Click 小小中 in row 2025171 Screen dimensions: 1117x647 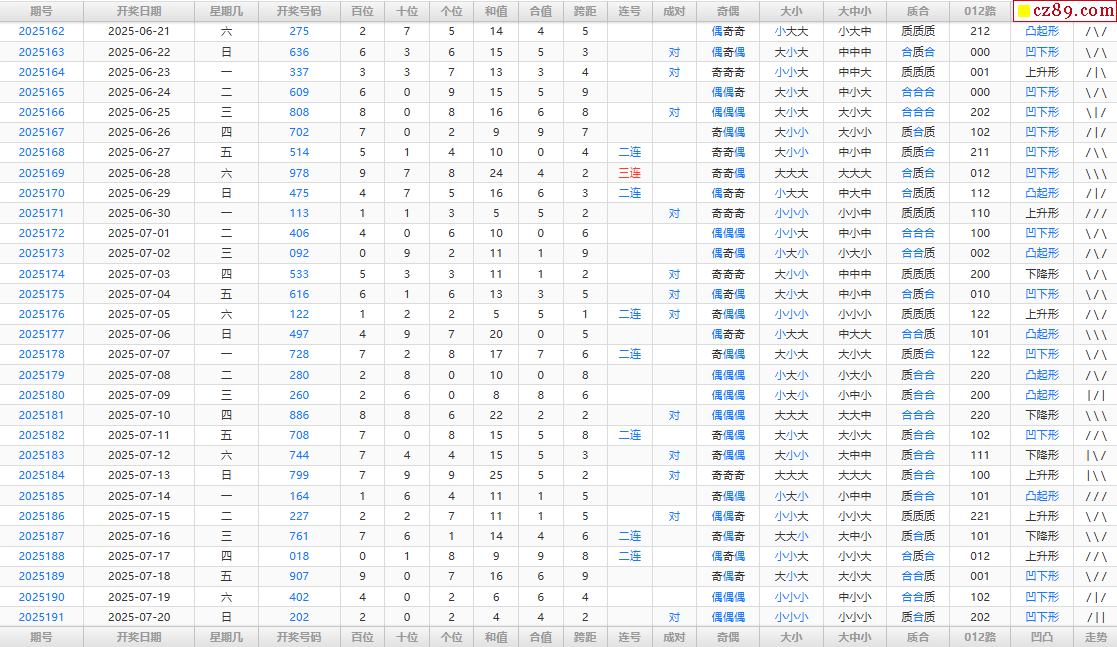[854, 213]
